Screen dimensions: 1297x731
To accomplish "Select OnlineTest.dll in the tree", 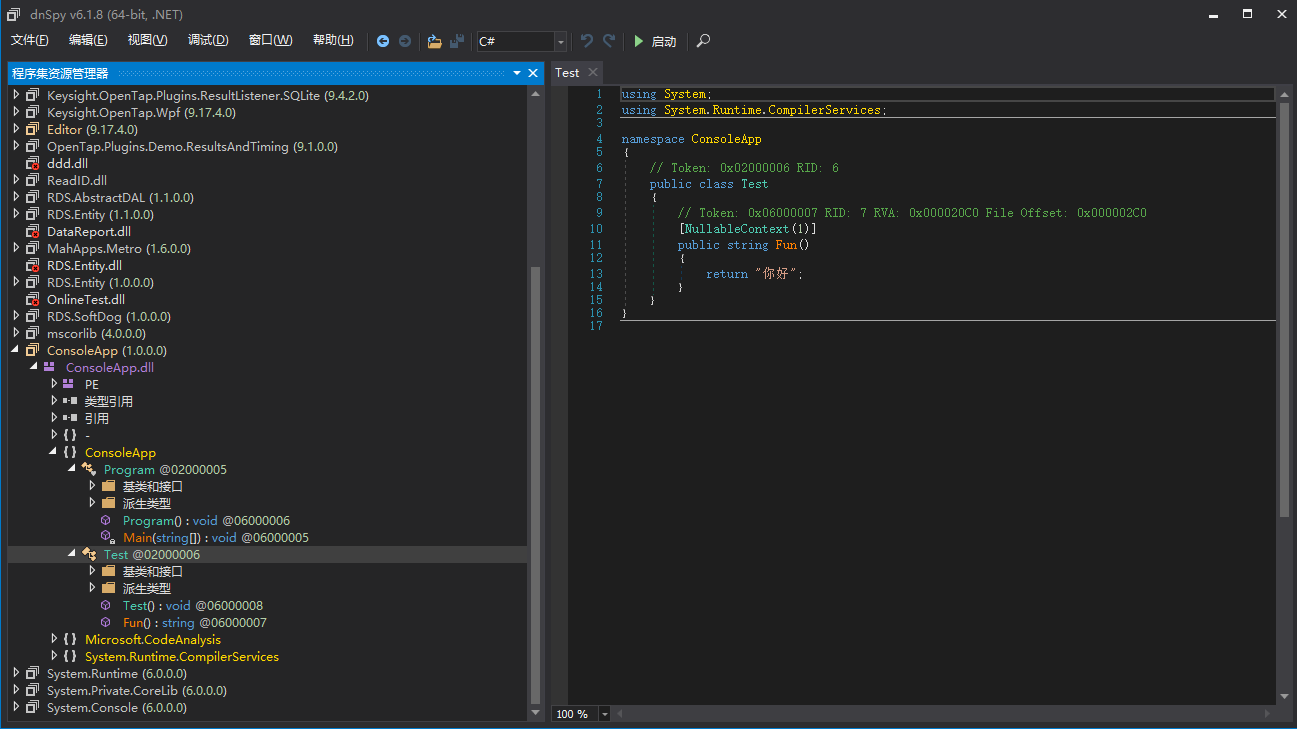I will pos(86,299).
